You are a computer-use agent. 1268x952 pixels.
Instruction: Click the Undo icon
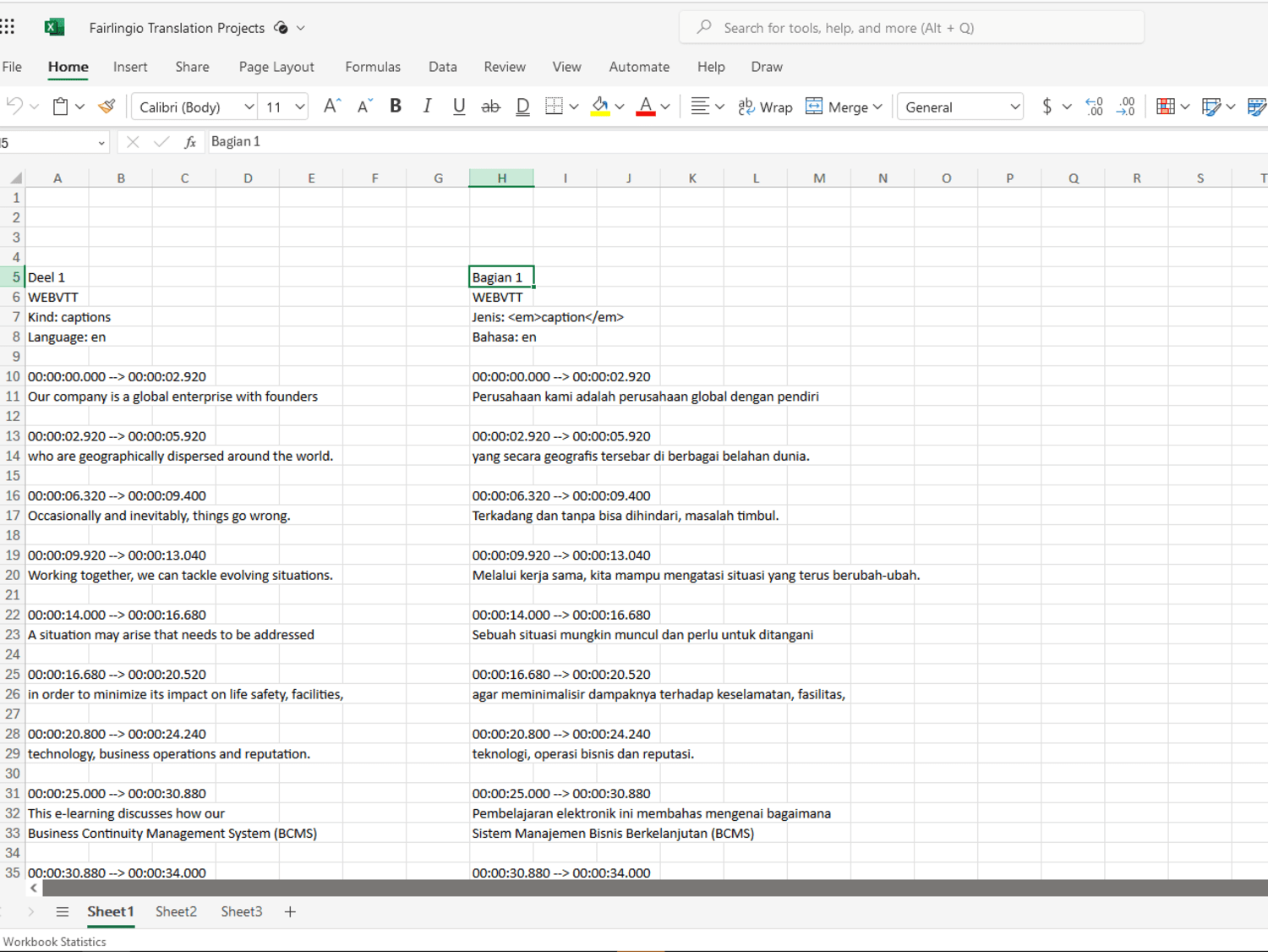tap(14, 107)
